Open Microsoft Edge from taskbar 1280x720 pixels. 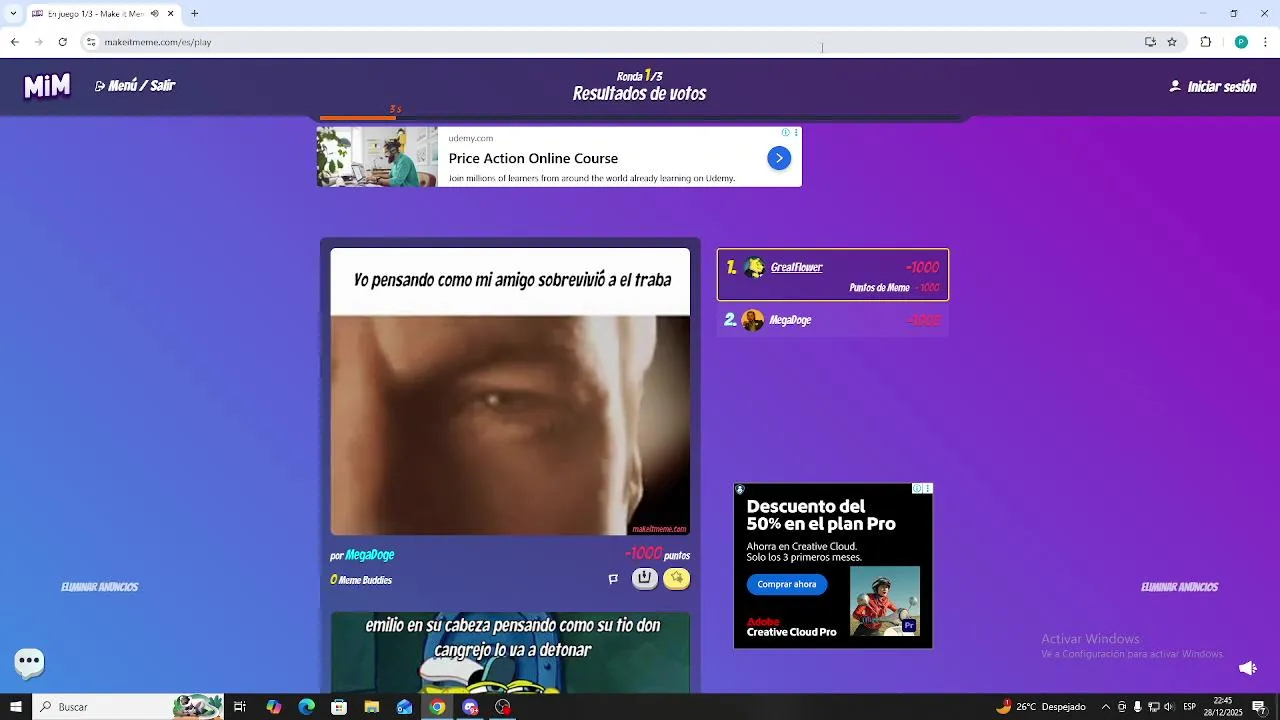[x=307, y=707]
